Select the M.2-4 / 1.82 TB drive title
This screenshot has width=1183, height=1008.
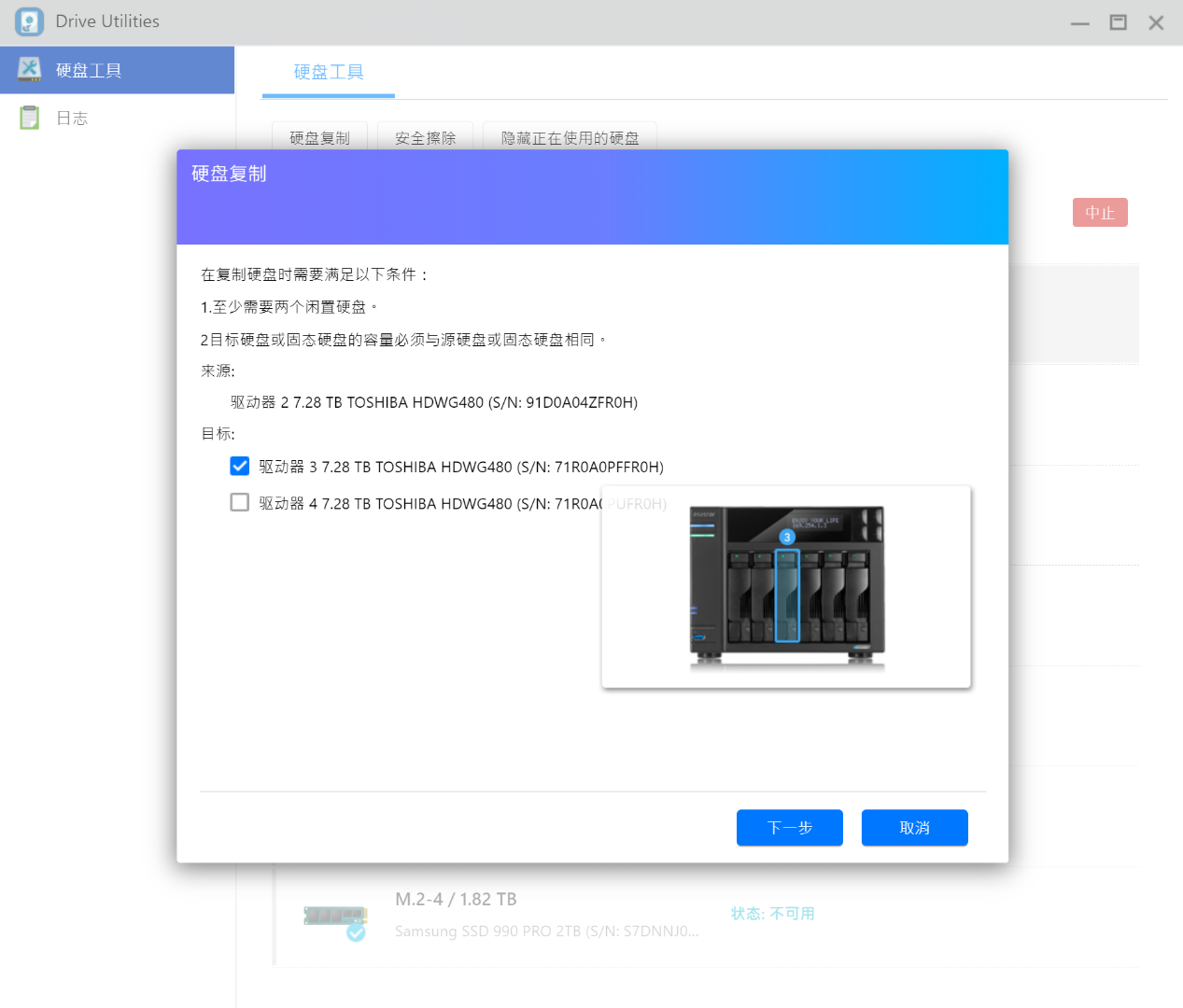pyautogui.click(x=456, y=899)
